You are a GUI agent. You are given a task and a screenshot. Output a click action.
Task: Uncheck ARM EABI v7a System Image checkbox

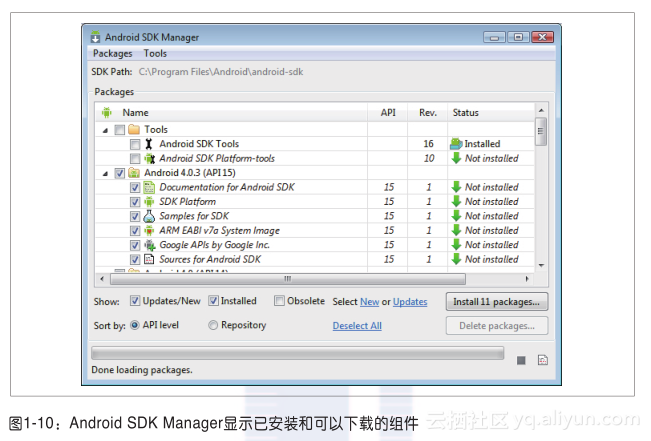click(x=135, y=231)
